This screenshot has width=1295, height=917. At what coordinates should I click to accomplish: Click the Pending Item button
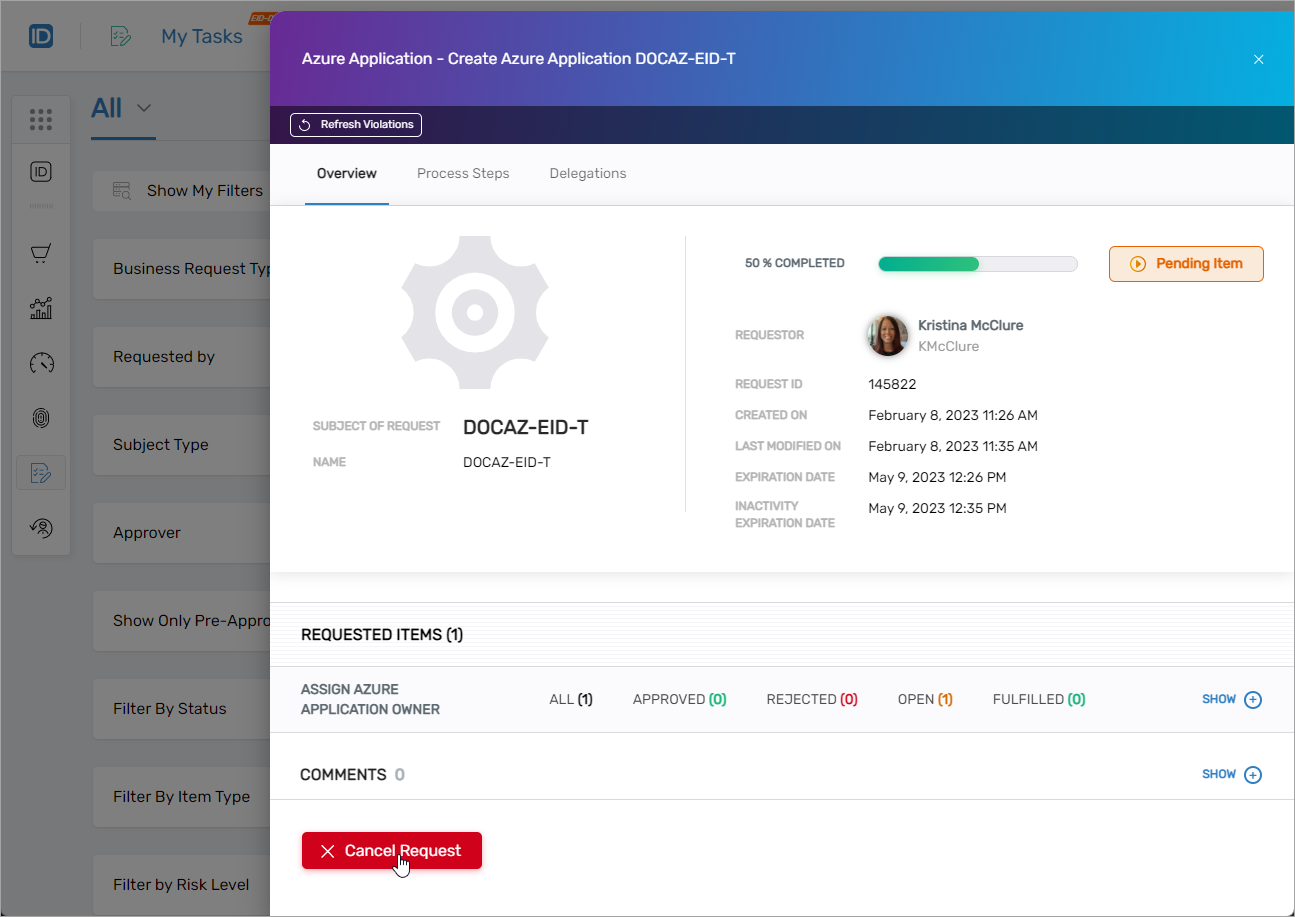[x=1186, y=264]
